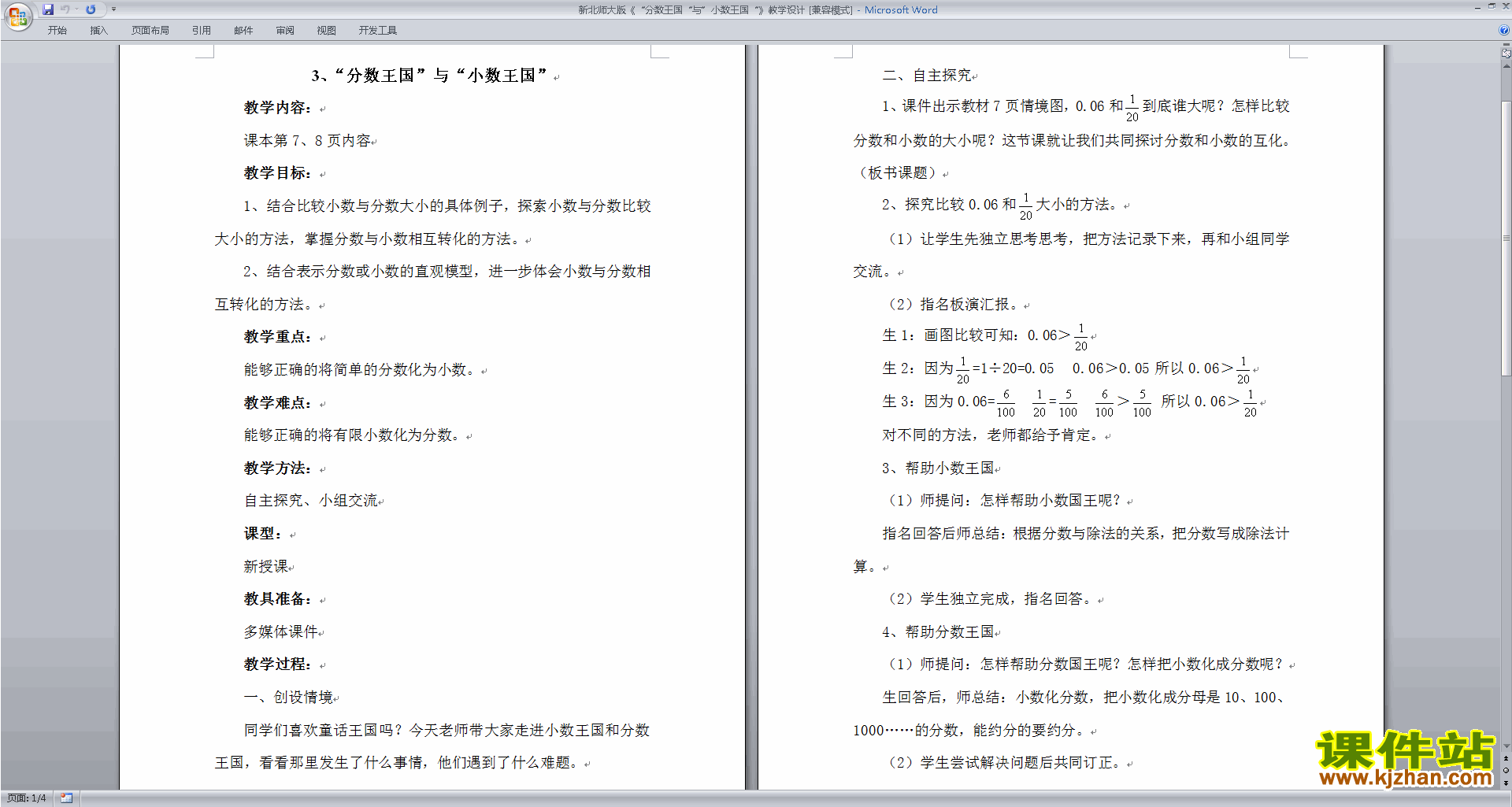
Task: Click the line starting 生 3：因为 0.06=
Action: (1071, 402)
